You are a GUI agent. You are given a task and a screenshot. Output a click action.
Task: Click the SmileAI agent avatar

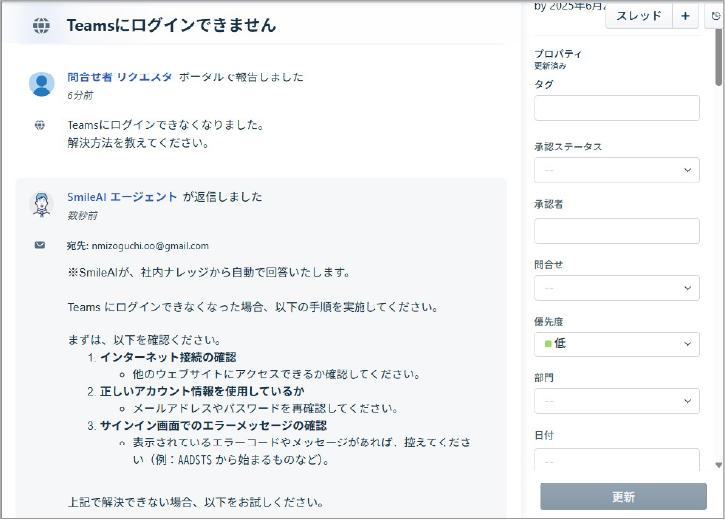pos(42,204)
